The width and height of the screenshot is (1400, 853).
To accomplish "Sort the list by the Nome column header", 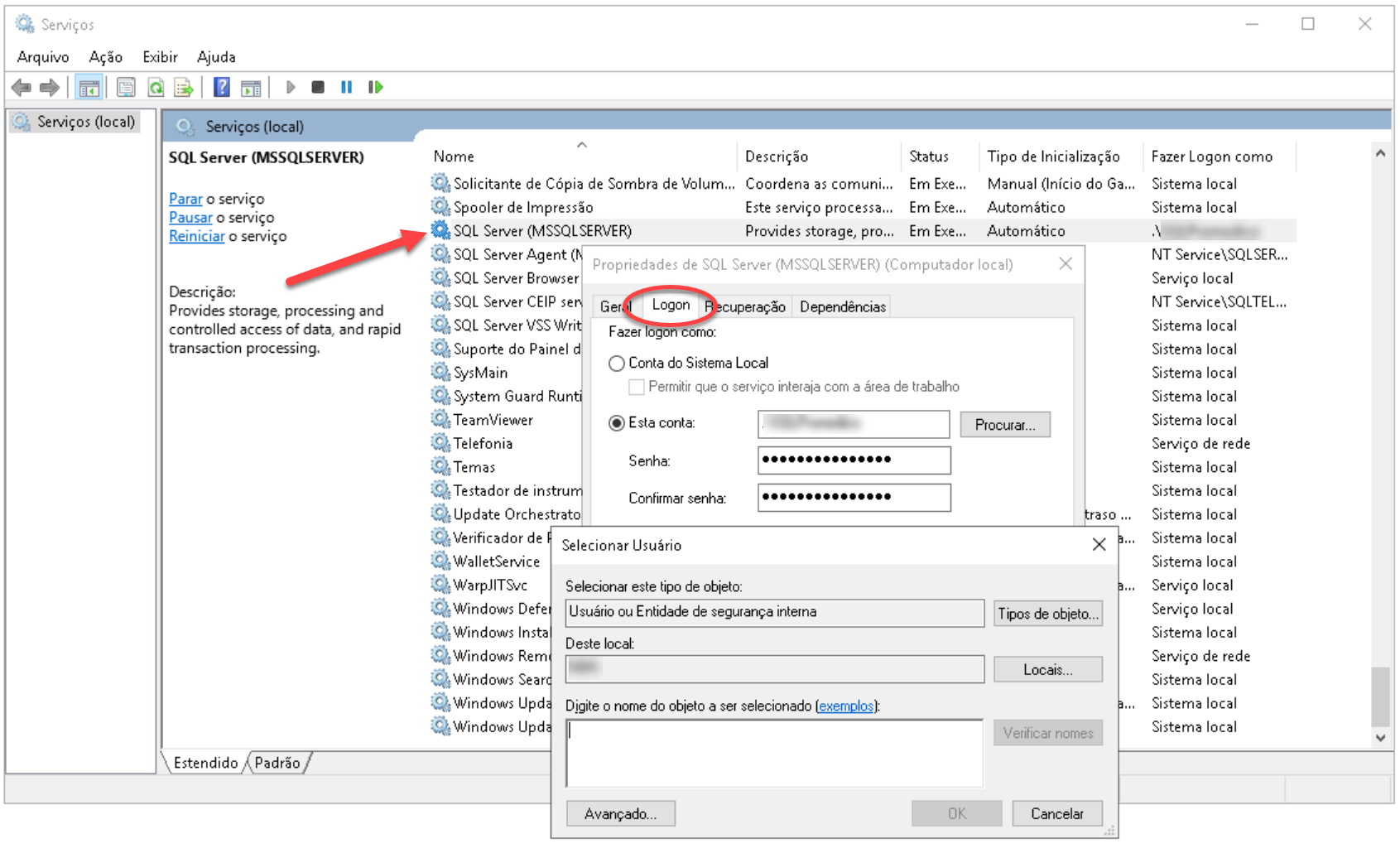I will [x=454, y=157].
